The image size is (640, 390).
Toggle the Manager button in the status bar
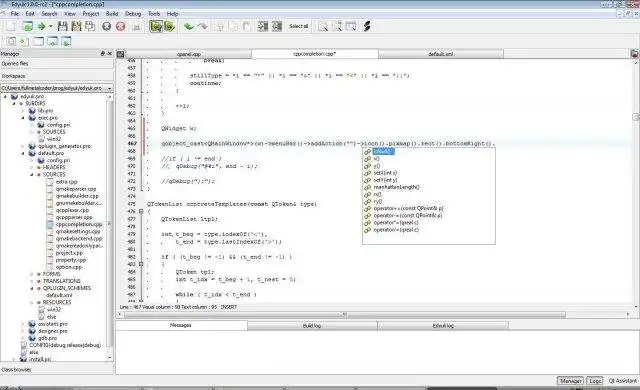pos(570,381)
